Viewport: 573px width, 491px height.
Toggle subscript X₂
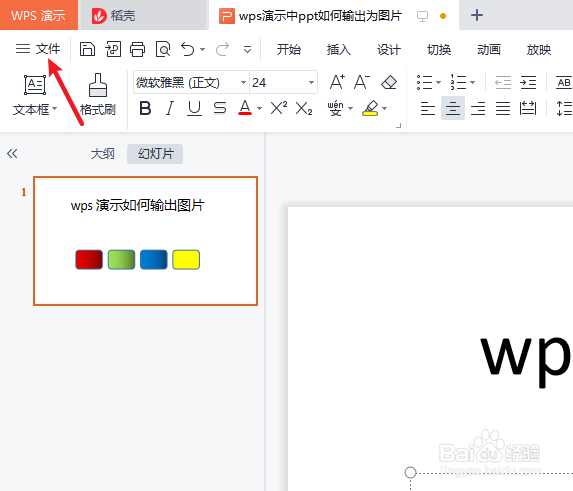point(304,109)
